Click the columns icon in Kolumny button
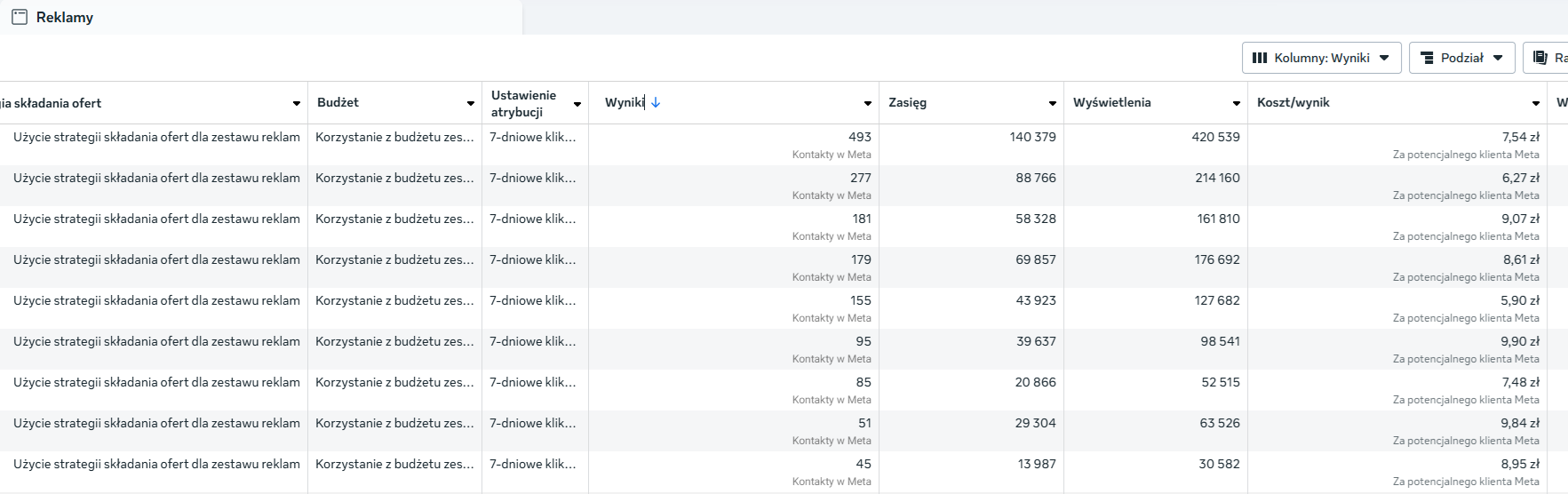This screenshot has height=494, width=1568. click(x=1260, y=58)
